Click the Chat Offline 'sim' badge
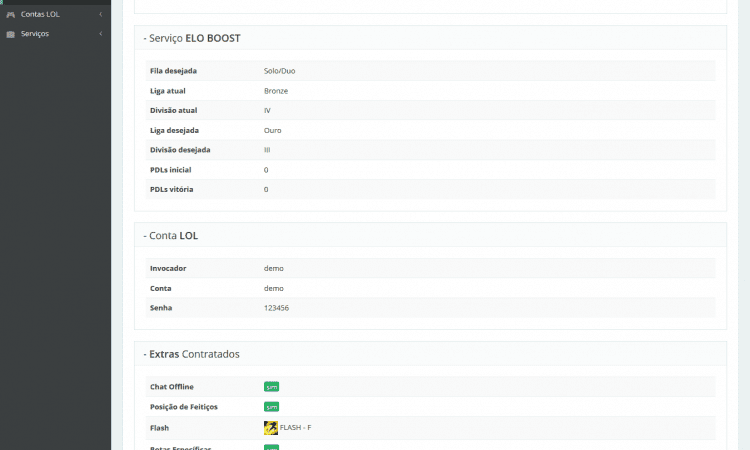Screen dimensions: 750x450 [271, 387]
